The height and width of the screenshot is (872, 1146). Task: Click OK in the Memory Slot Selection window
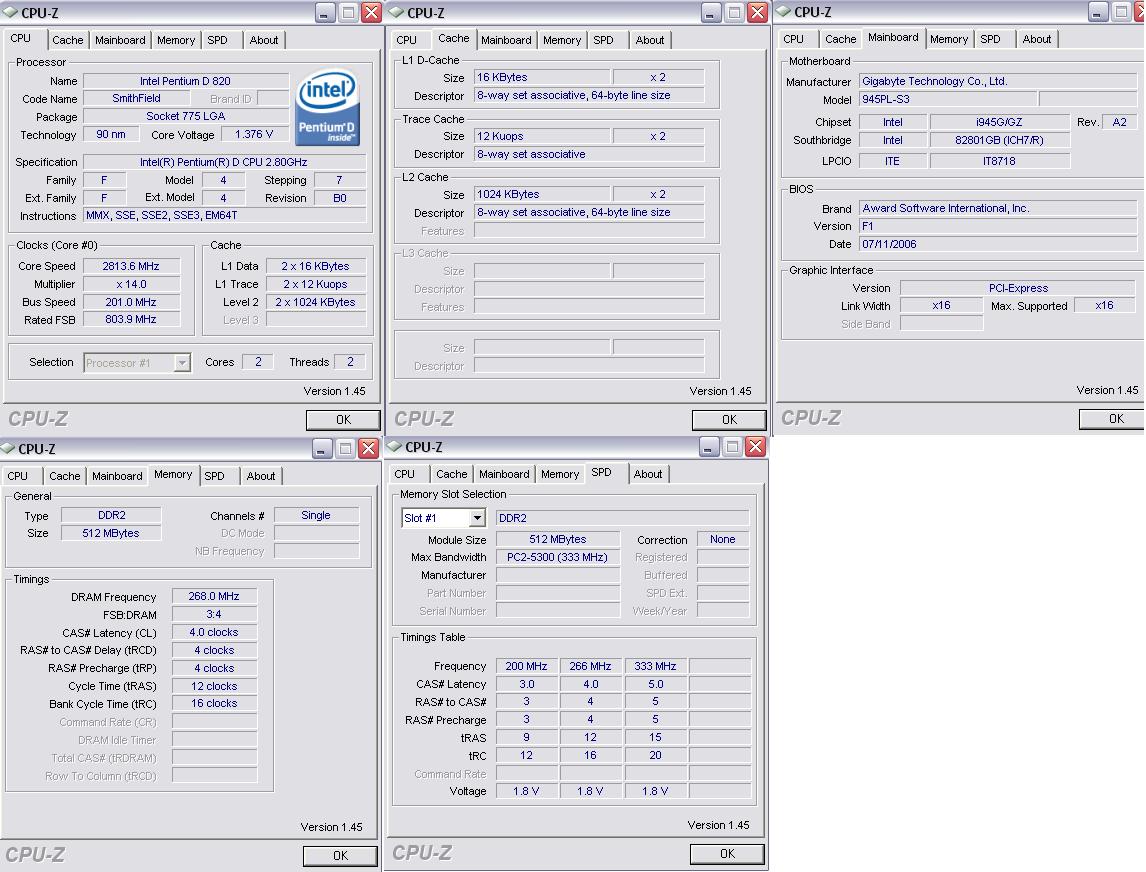point(727,853)
